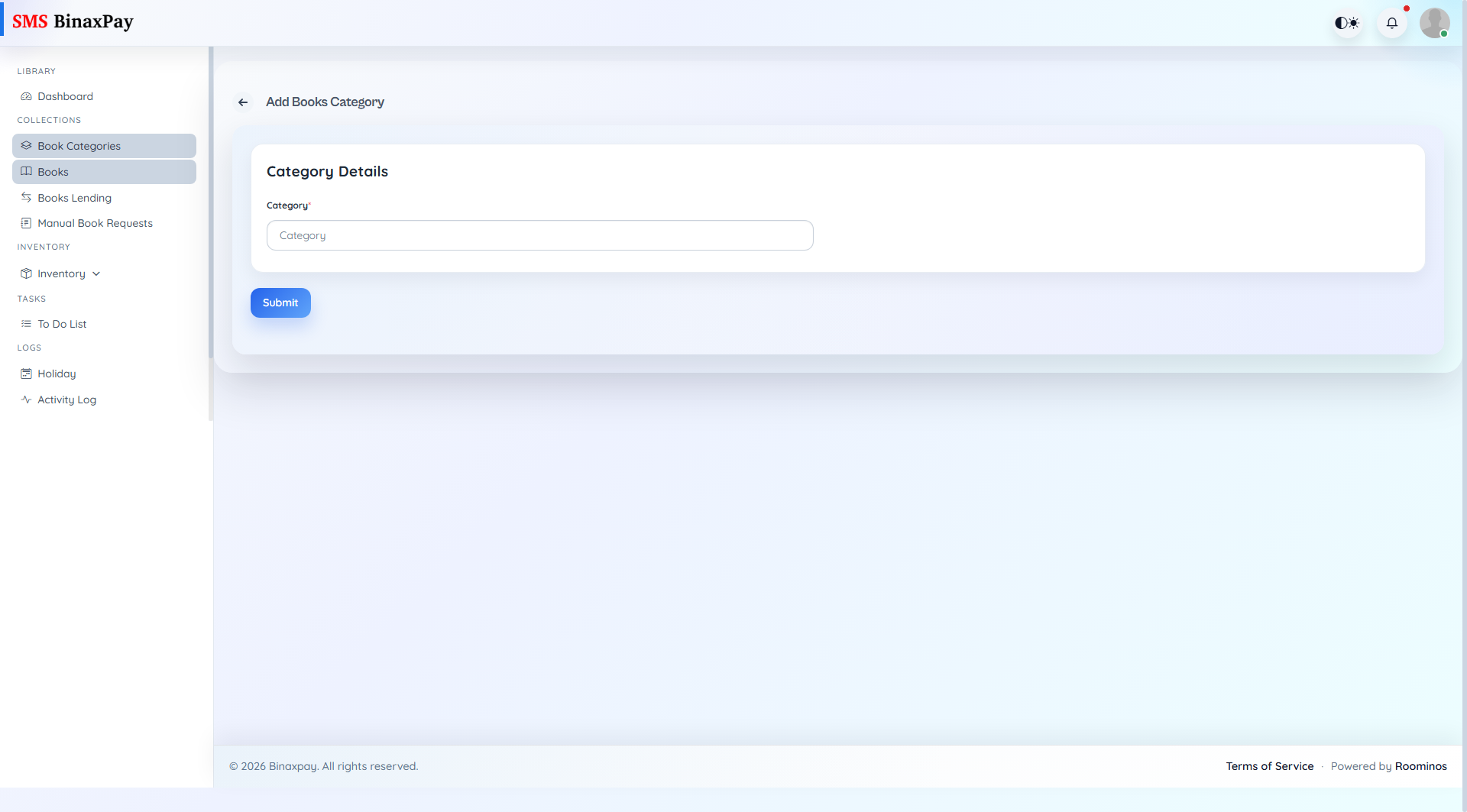Open the Terms of Service link
Screen dimensions: 1467x812
click(1269, 765)
